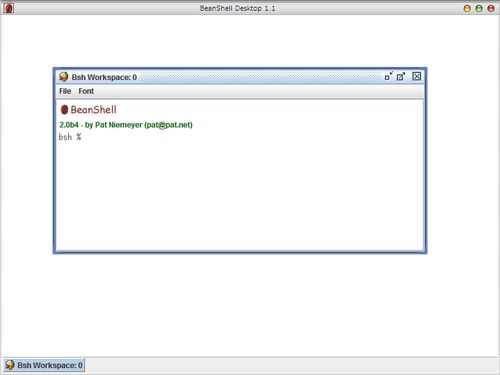Image resolution: width=500 pixels, height=375 pixels.
Task: Click the bean logo in console
Action: [64, 109]
